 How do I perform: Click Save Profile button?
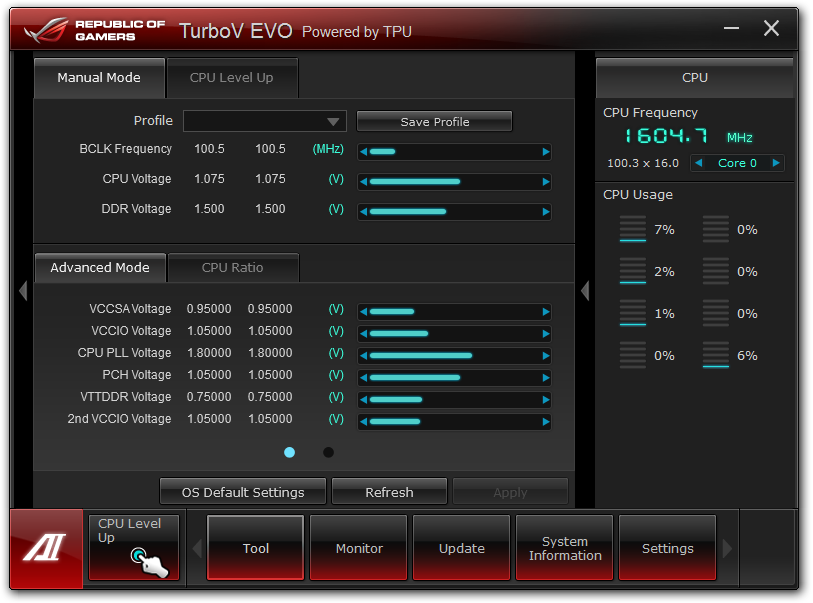[x=434, y=121]
